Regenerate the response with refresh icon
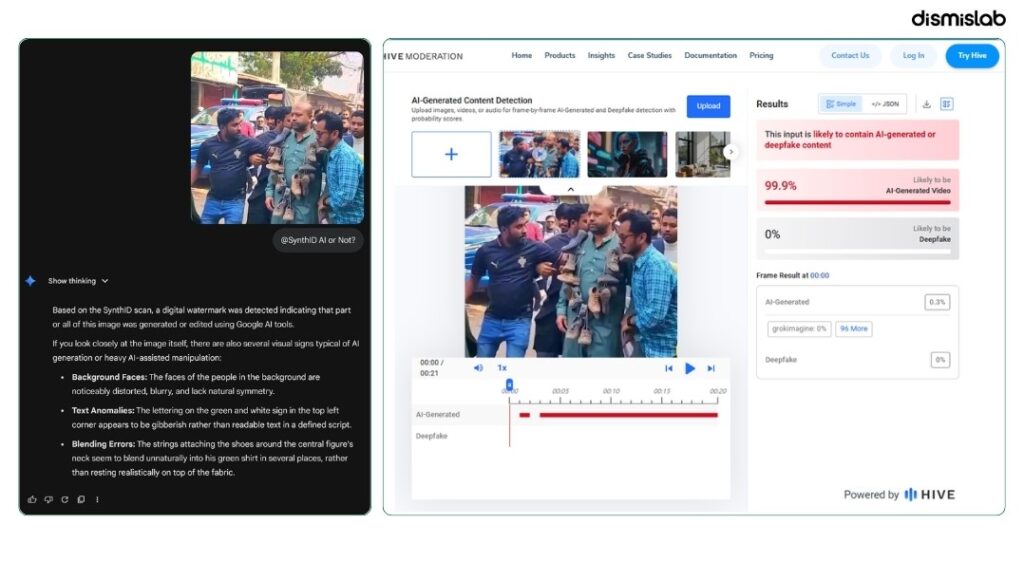Image resolution: width=1024 pixels, height=562 pixels. [65, 499]
